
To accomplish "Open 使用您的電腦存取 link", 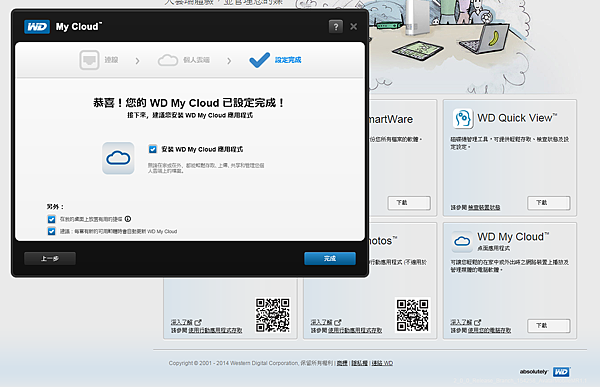I will tap(489, 330).
